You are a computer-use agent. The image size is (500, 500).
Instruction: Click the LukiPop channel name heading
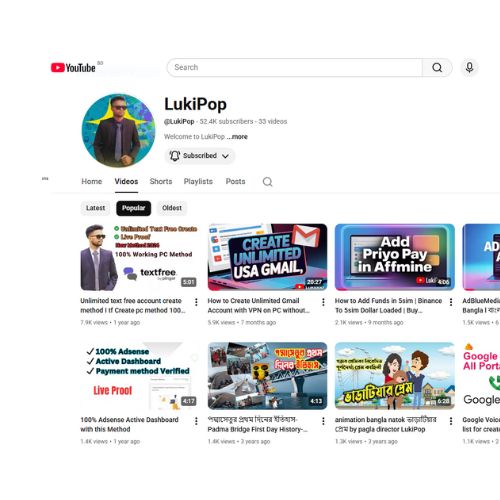tap(195, 104)
